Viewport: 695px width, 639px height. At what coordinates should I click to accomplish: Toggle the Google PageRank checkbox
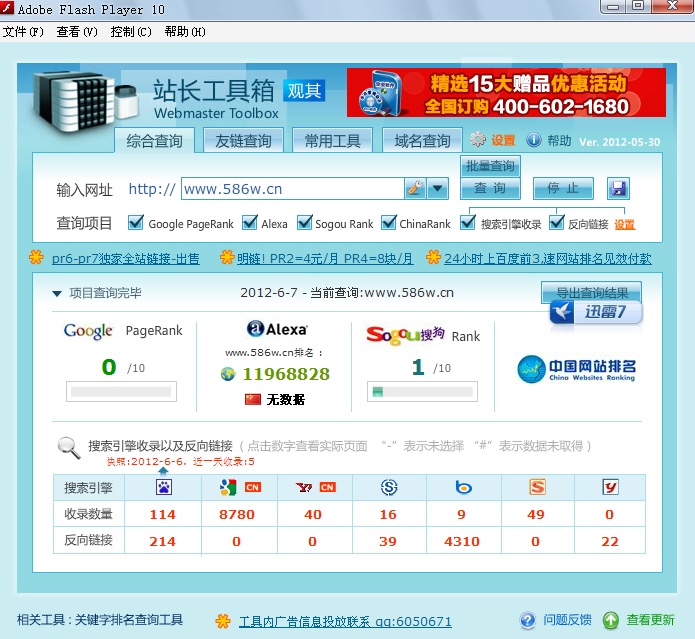click(136, 222)
